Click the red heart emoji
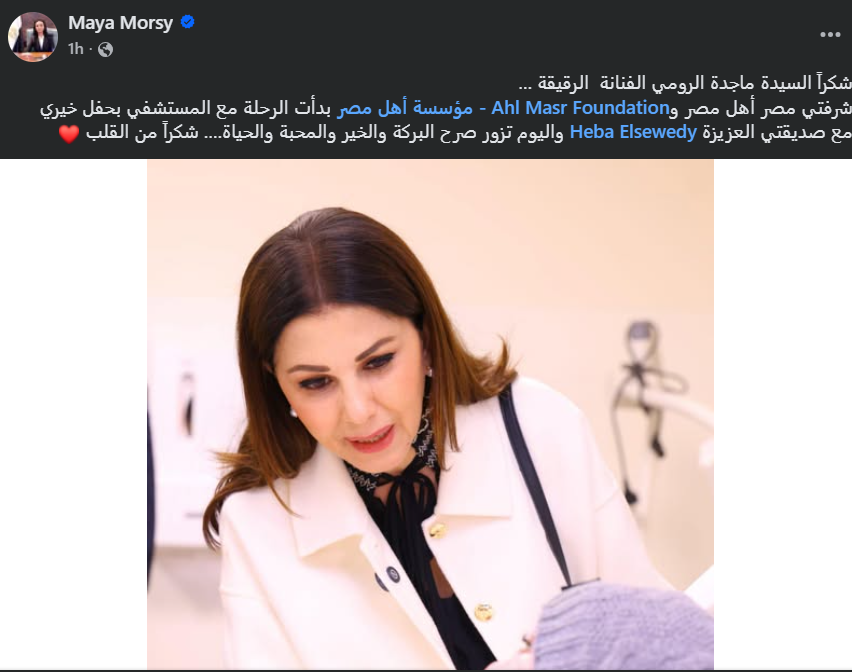This screenshot has height=672, width=852. (69, 134)
